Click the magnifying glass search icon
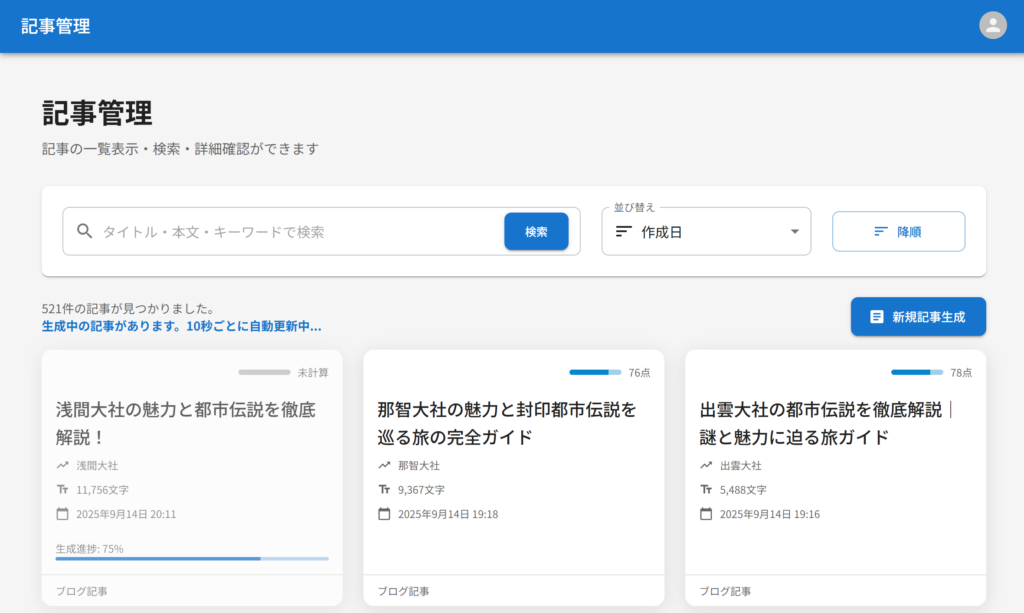This screenshot has width=1024, height=613. coord(85,231)
